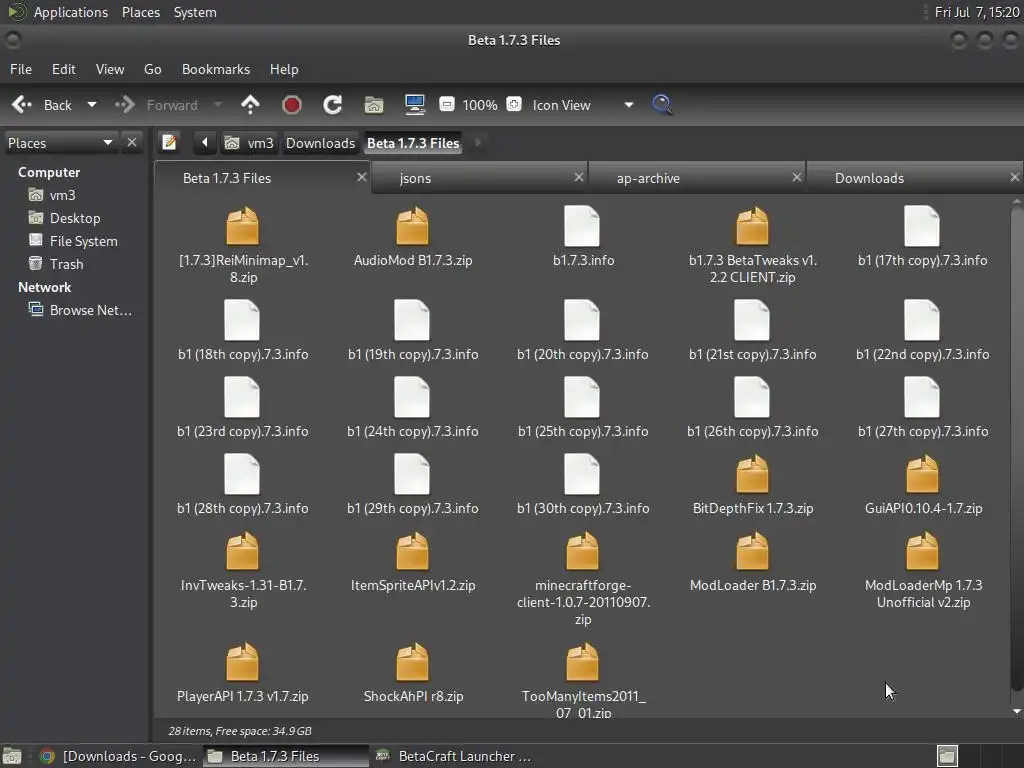Open the Bookmarks menu
The height and width of the screenshot is (768, 1024).
click(x=216, y=69)
